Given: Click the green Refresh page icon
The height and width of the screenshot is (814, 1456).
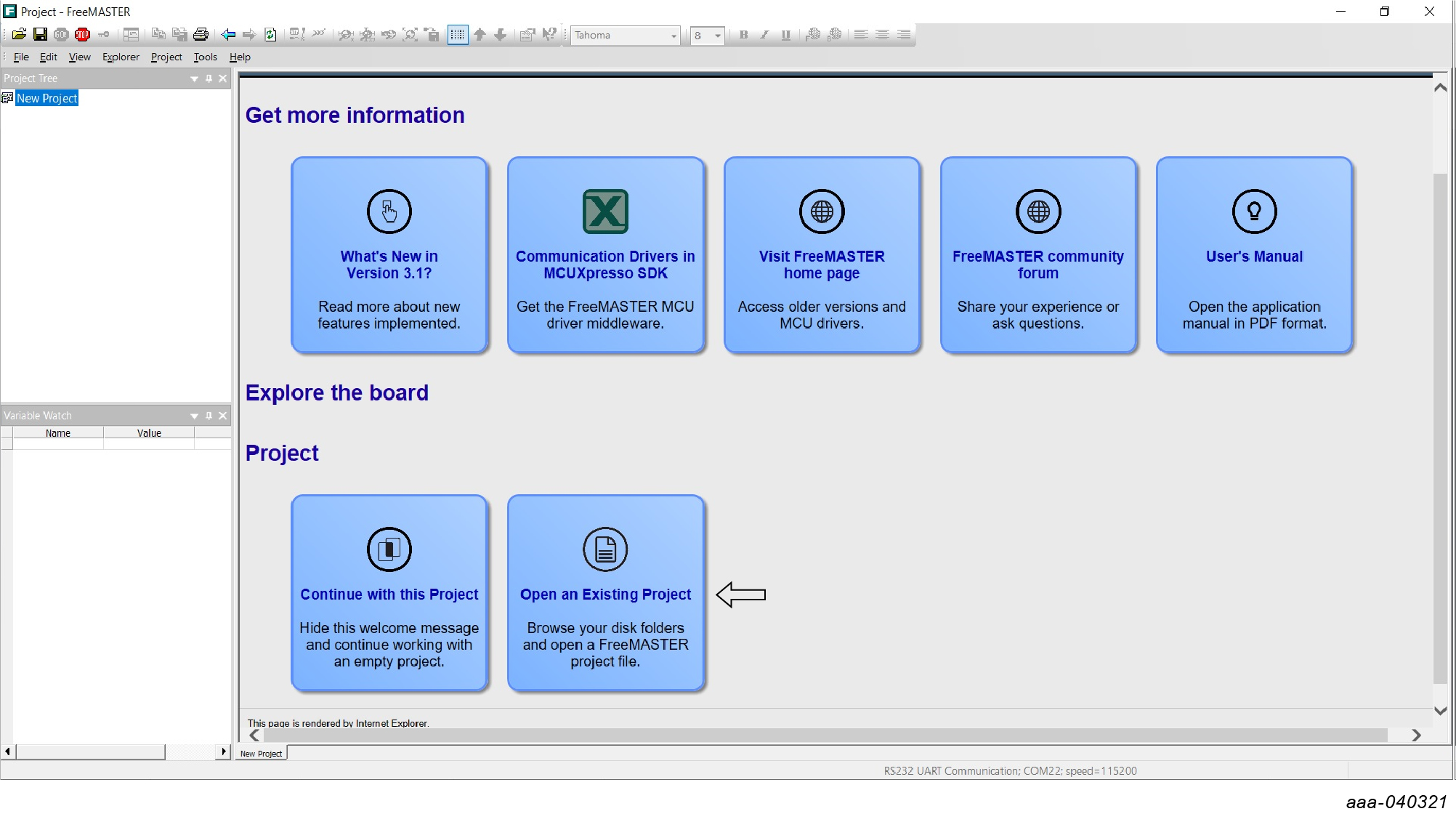Looking at the screenshot, I should point(270,34).
